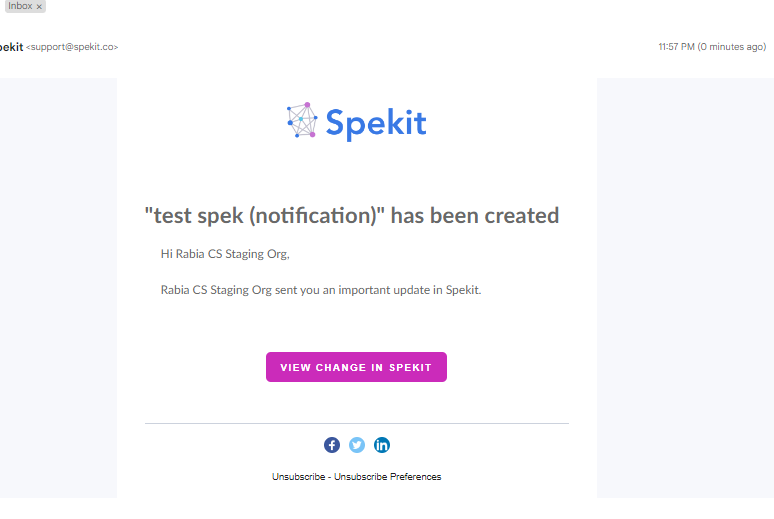Click the "Hi Rabia CS Staging Org" greeting
The height and width of the screenshot is (519, 774).
pyautogui.click(x=225, y=254)
